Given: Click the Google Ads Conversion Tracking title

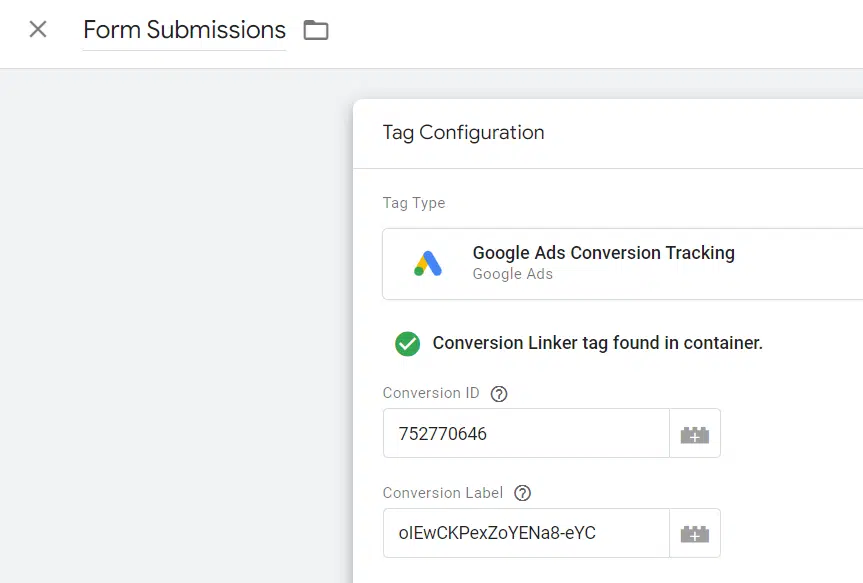Looking at the screenshot, I should point(604,253).
